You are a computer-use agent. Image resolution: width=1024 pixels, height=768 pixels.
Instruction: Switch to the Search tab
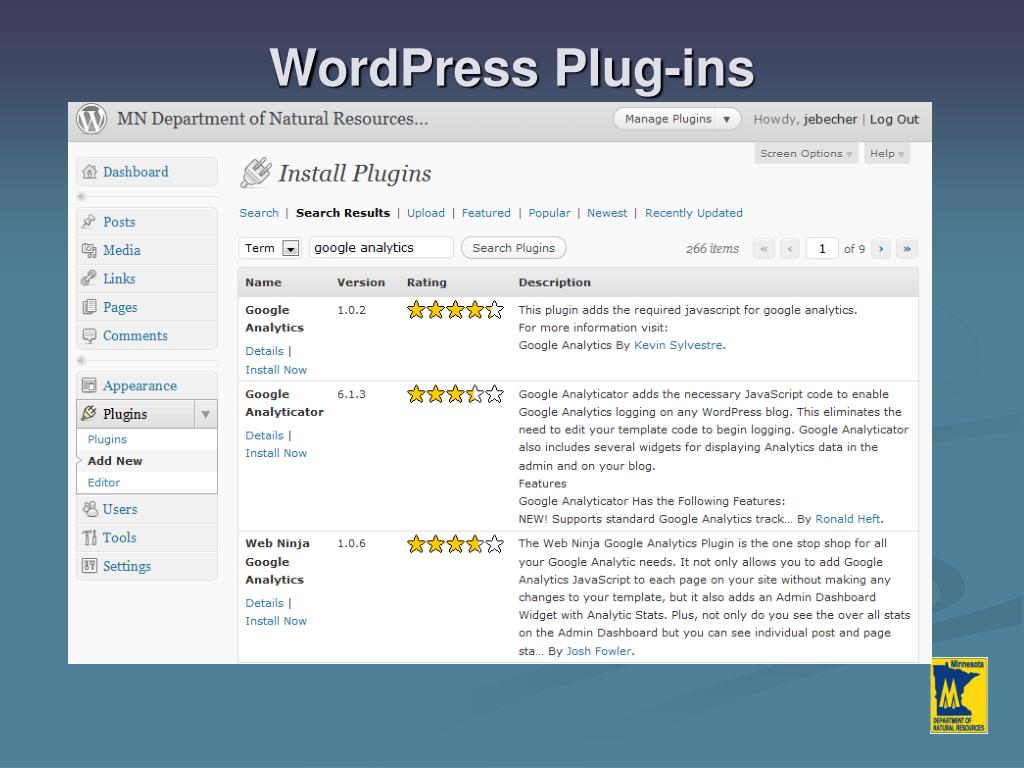259,213
